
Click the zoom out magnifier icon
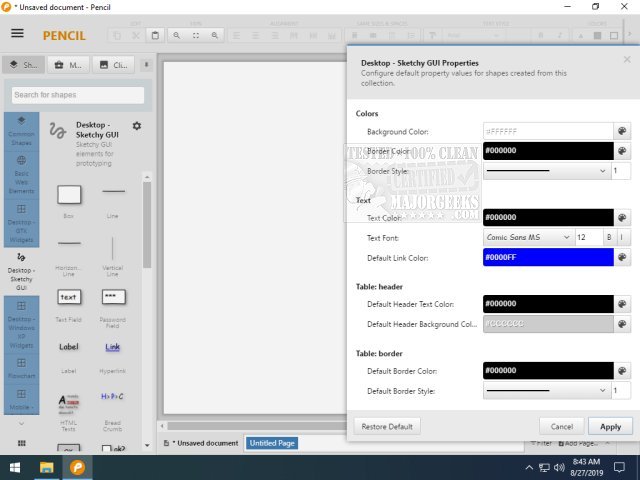tap(176, 36)
